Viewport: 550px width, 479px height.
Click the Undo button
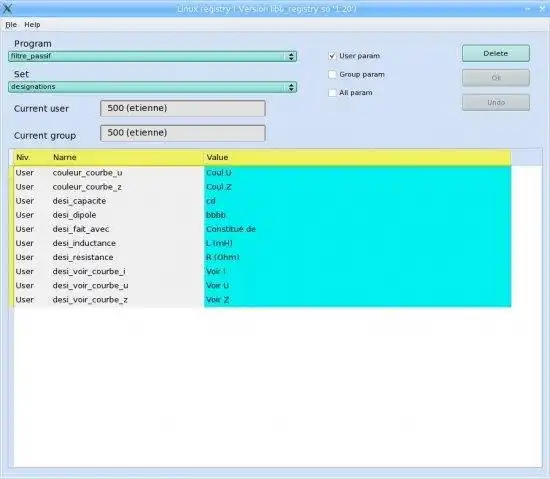[x=496, y=102]
